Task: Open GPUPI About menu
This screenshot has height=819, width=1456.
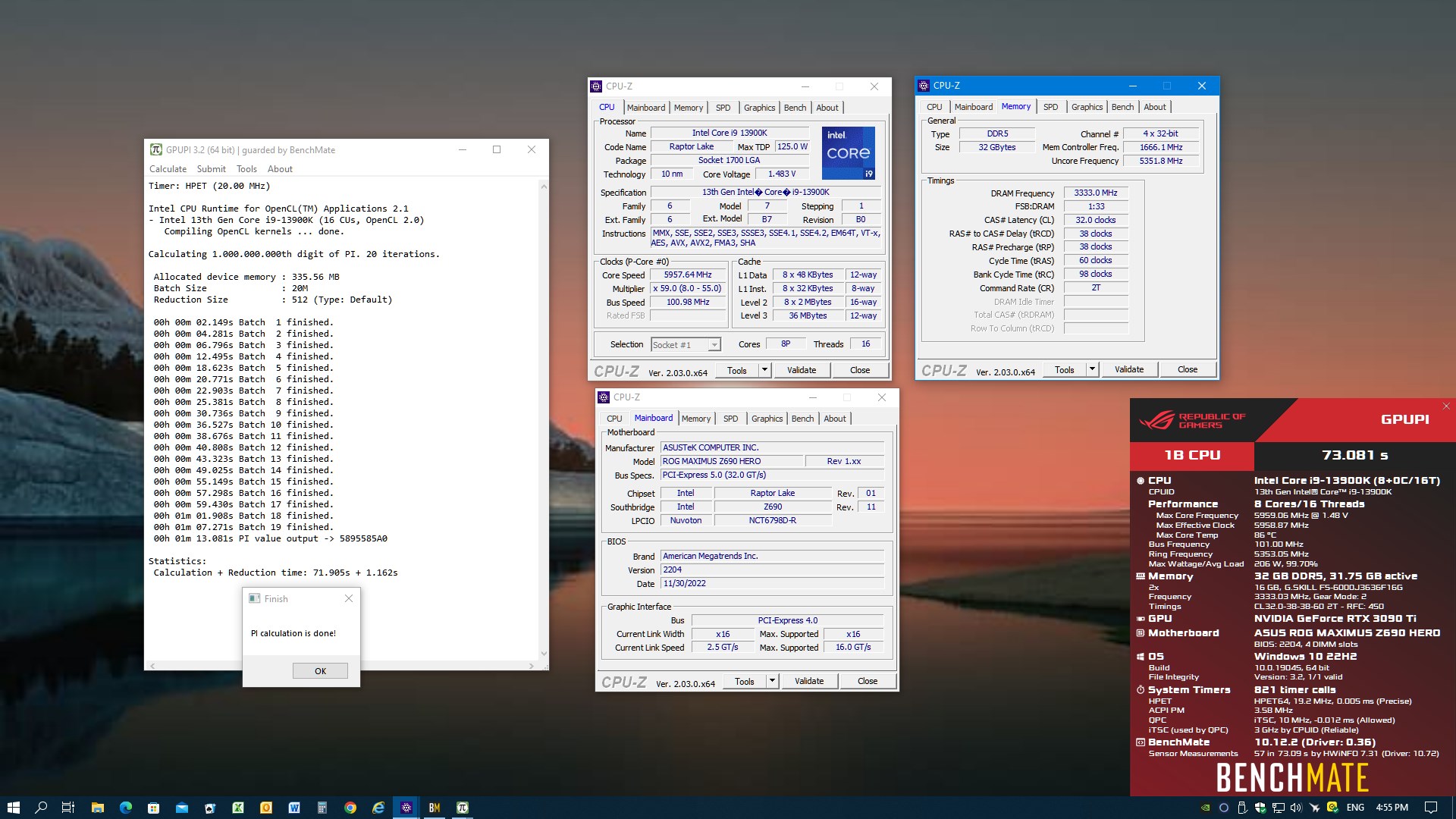Action: coord(280,169)
